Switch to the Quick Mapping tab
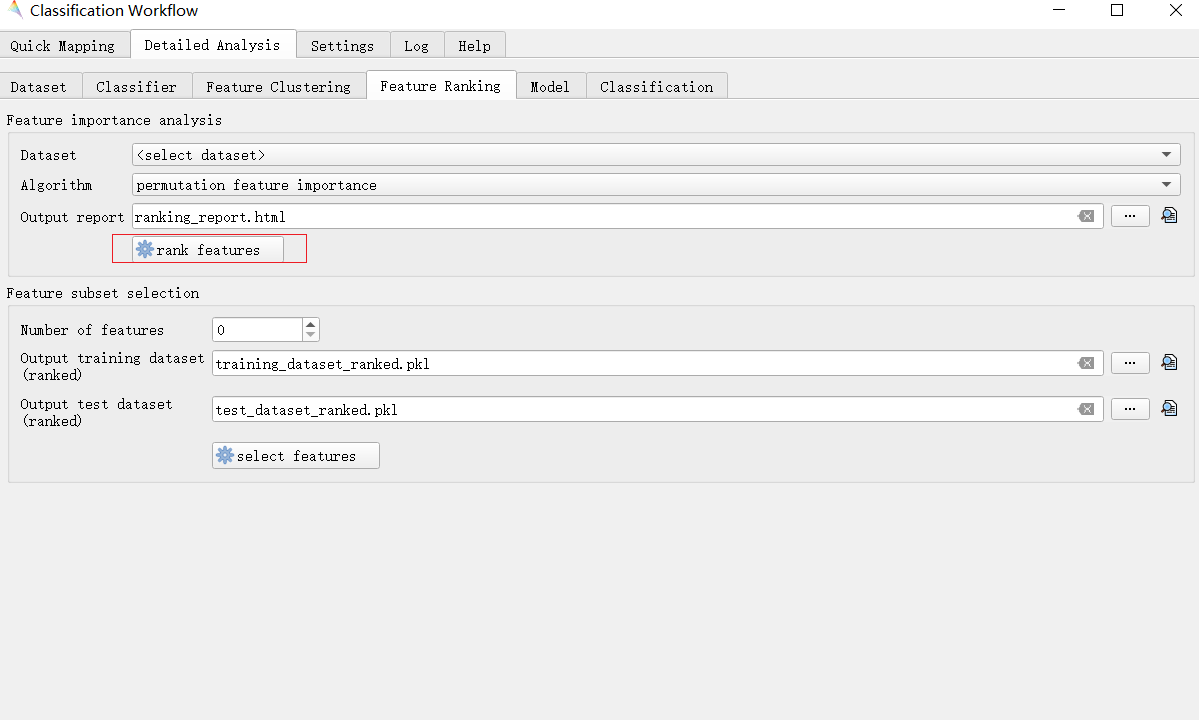 tap(63, 46)
